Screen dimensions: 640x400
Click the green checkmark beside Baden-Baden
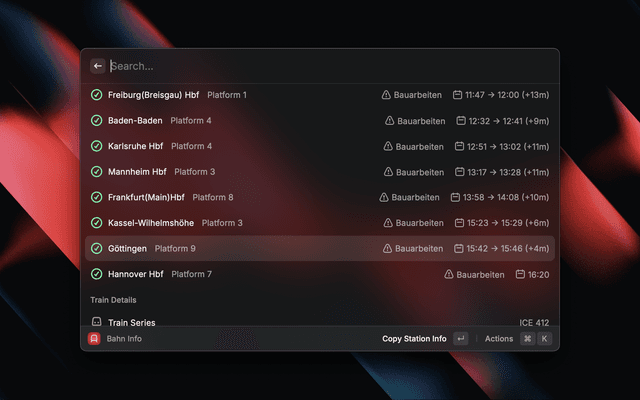pyautogui.click(x=97, y=121)
